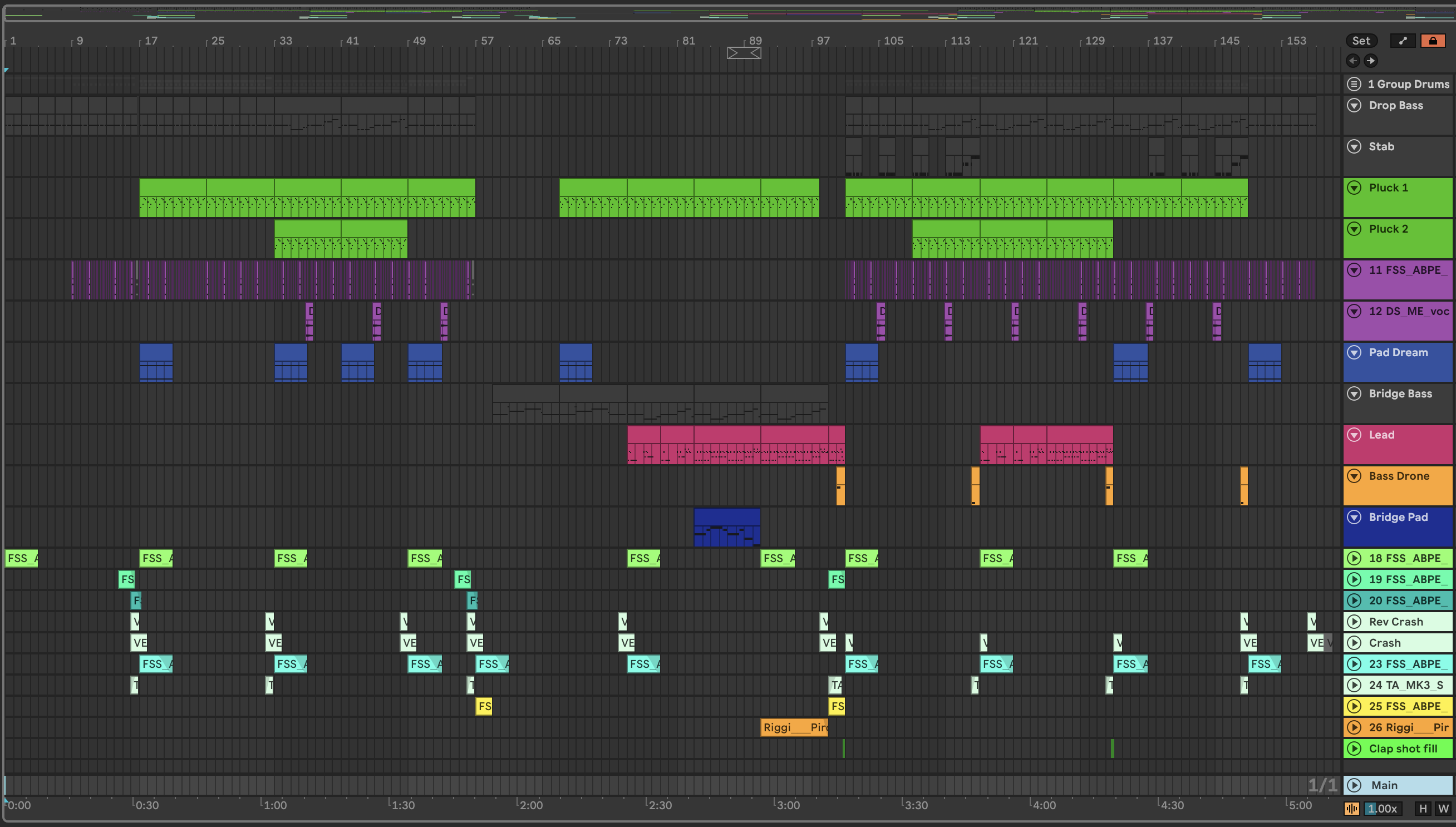Select the Pluck 1 track title
This screenshot has width=1456, height=827.
[1388, 188]
